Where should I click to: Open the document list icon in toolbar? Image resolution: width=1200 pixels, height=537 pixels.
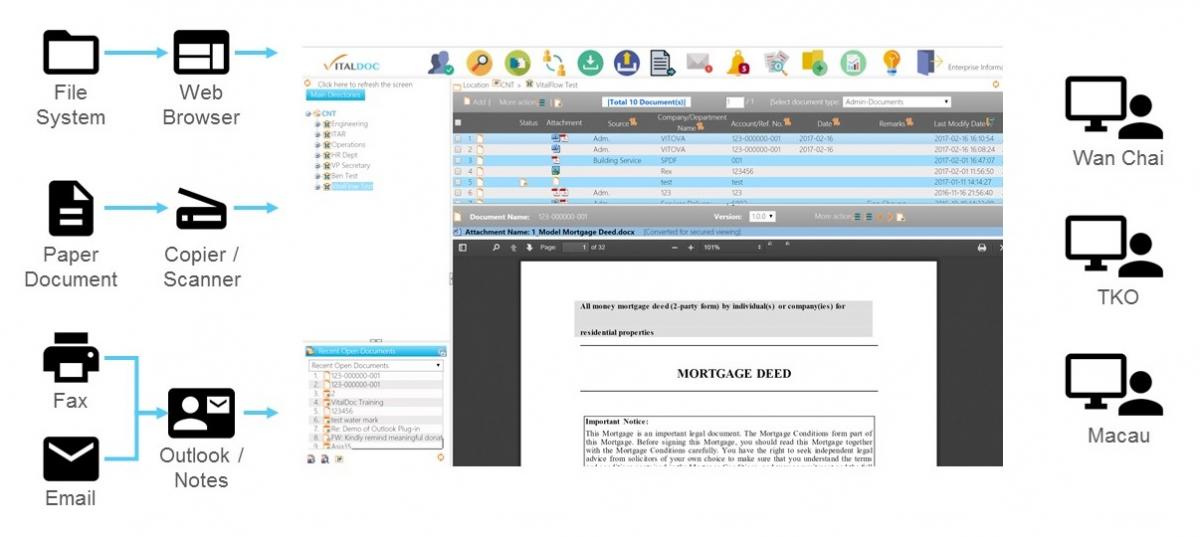coord(662,62)
